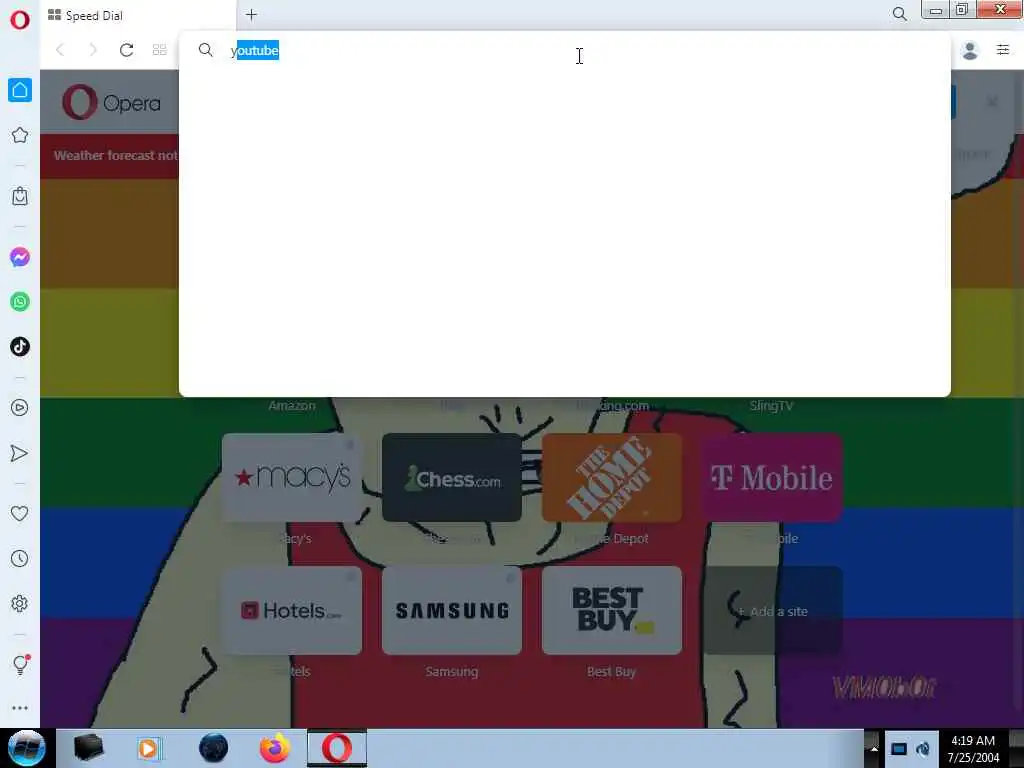
Task: Select the Speed Dial tab
Action: click(x=138, y=15)
